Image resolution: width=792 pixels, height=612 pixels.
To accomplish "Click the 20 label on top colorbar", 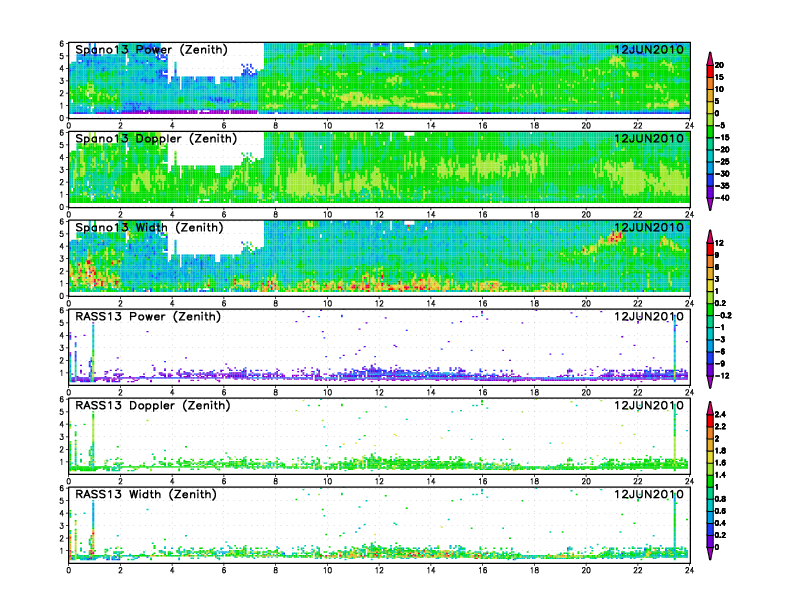I will point(719,65).
